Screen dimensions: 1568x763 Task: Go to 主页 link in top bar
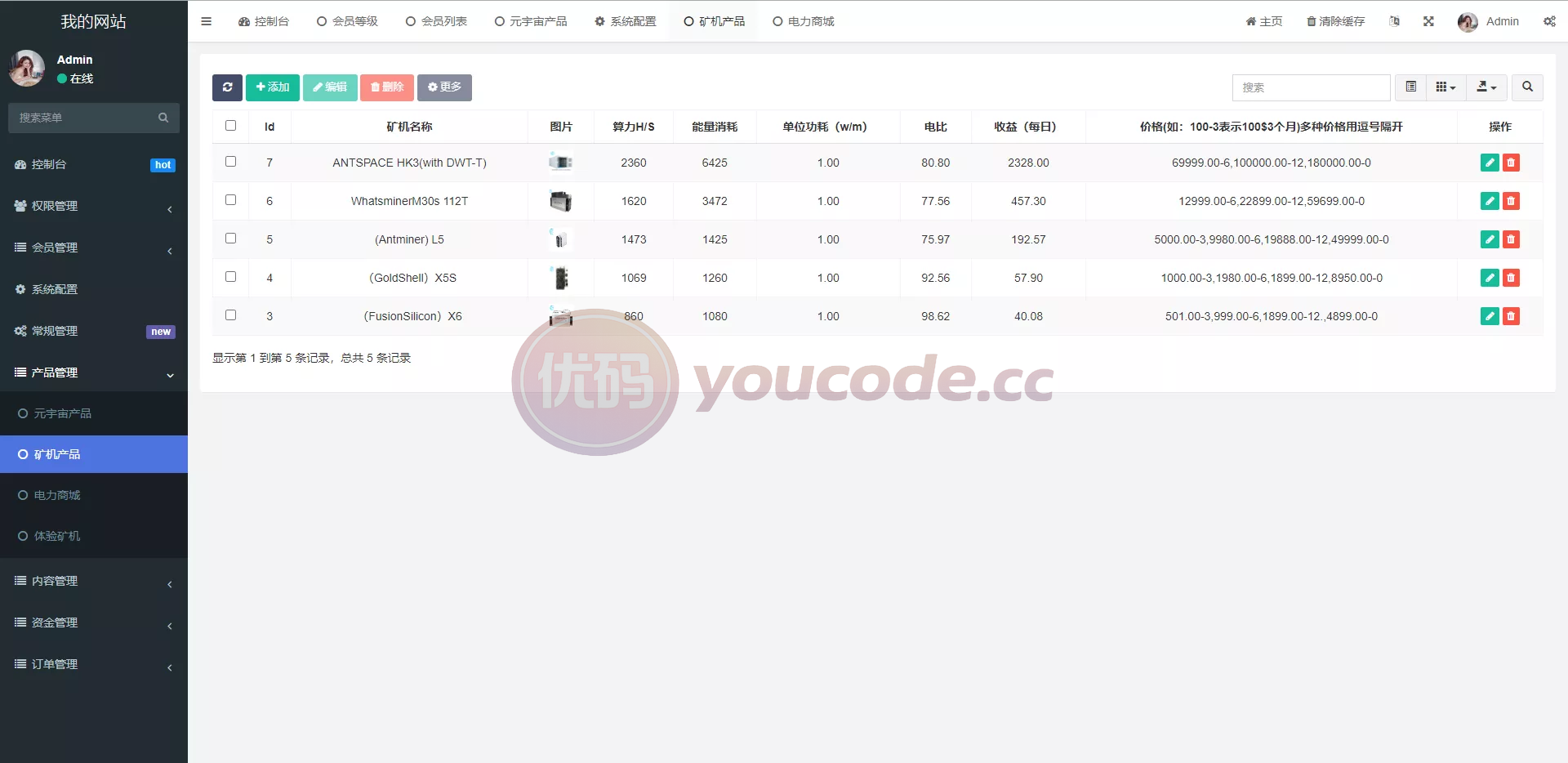pos(1264,21)
